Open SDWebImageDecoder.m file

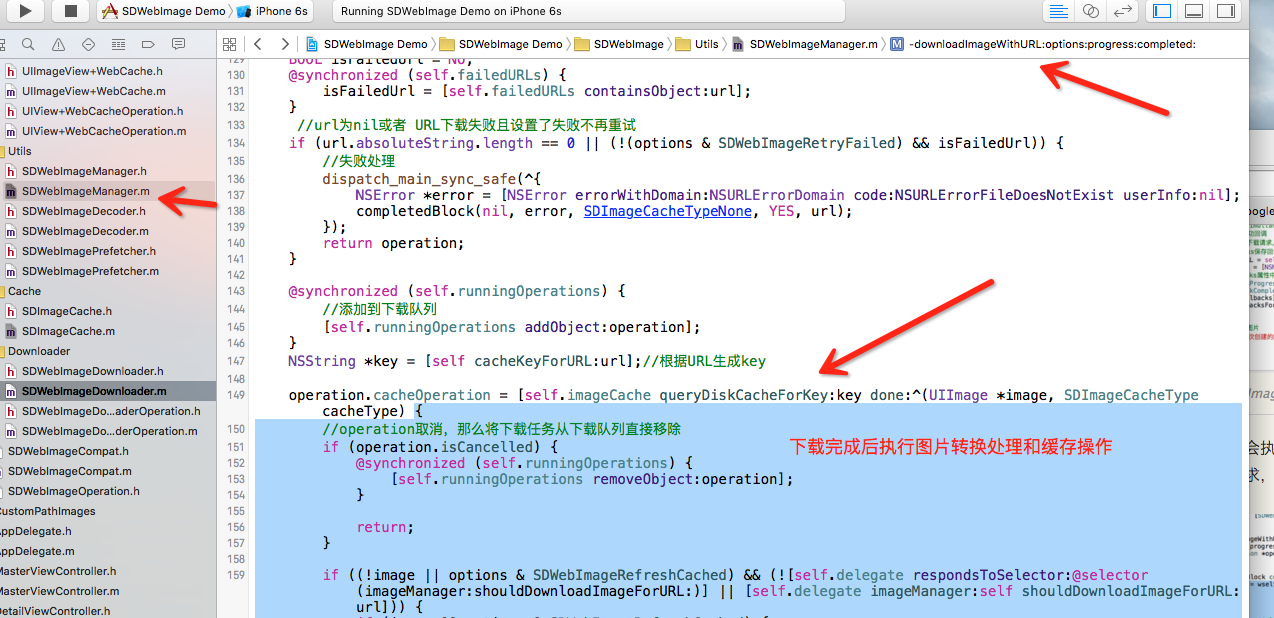(x=85, y=231)
